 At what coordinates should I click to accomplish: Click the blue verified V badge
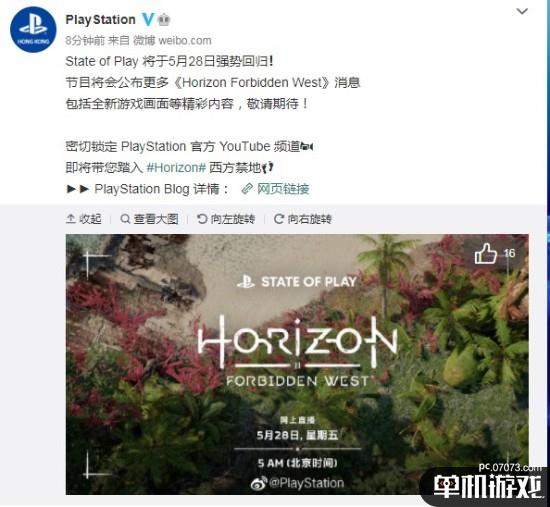[148, 19]
